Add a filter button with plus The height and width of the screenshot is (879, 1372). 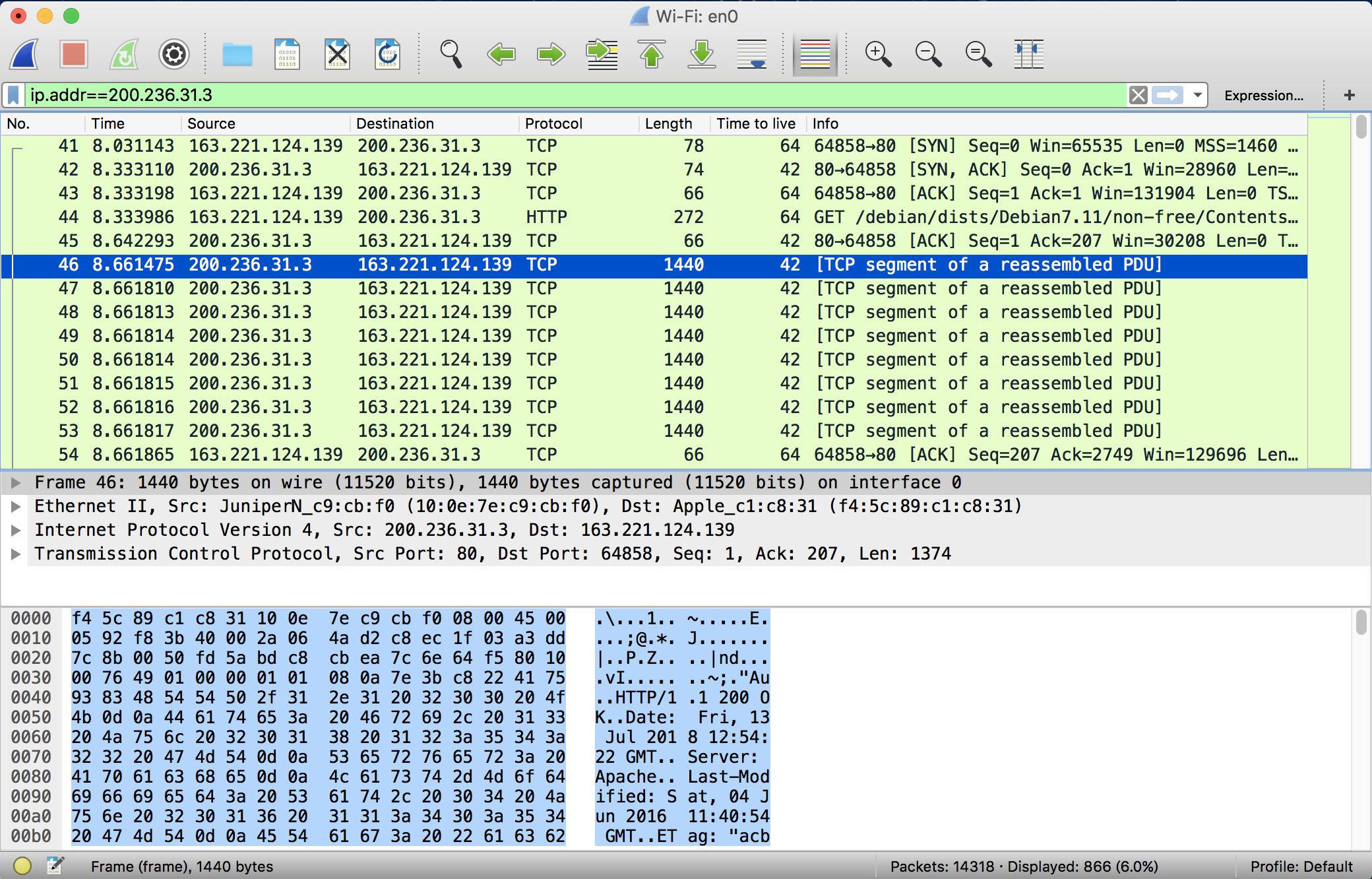(1349, 95)
